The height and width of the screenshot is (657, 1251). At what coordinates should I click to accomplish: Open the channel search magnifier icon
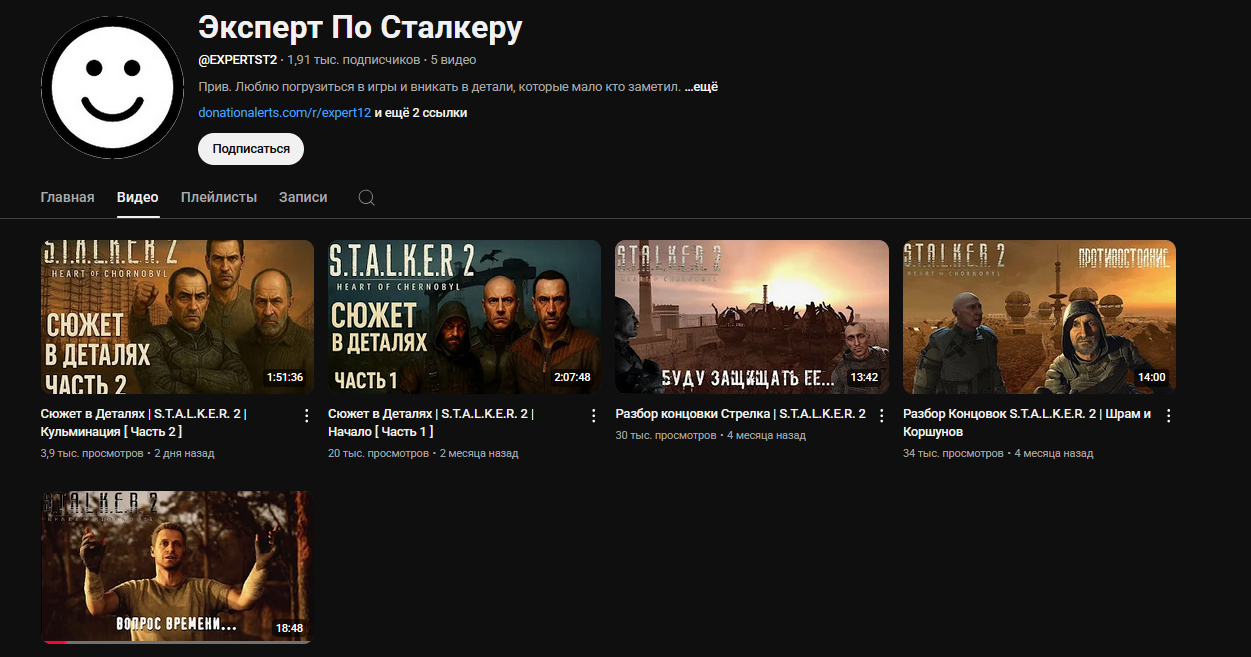(x=367, y=198)
